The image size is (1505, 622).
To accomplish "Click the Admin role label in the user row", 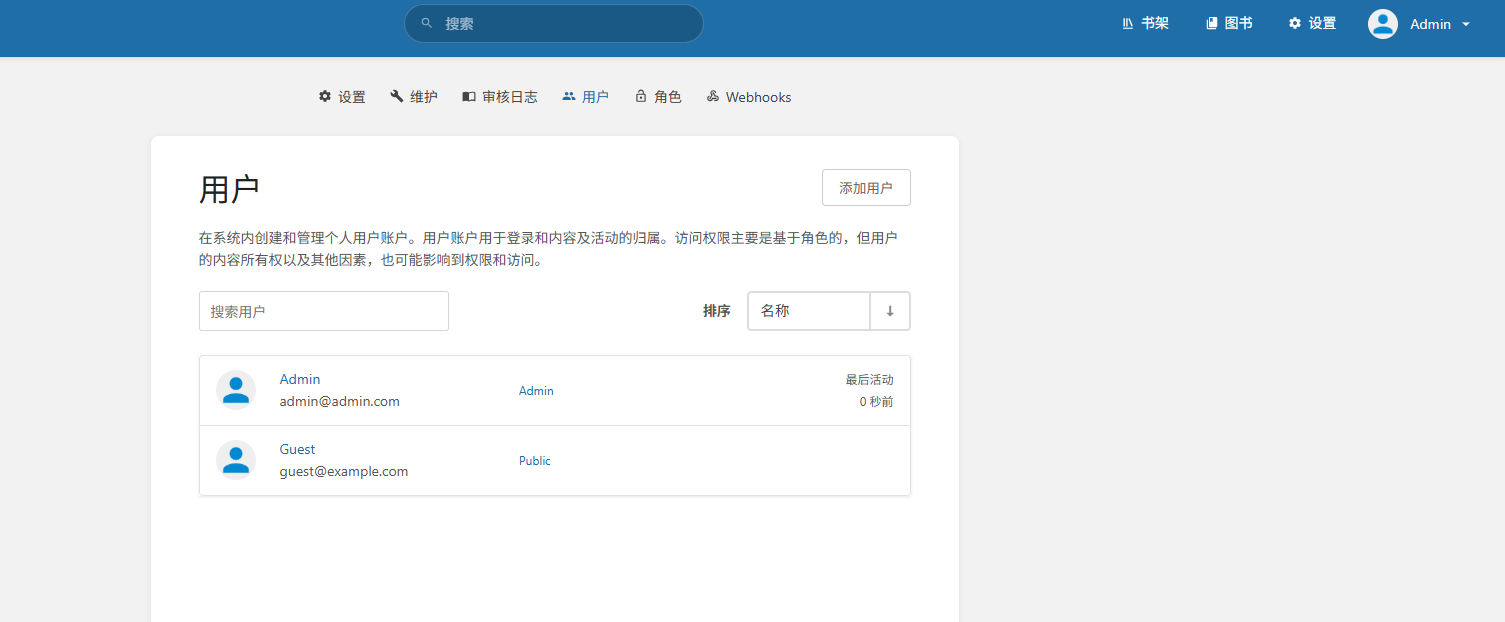I will pyautogui.click(x=536, y=391).
